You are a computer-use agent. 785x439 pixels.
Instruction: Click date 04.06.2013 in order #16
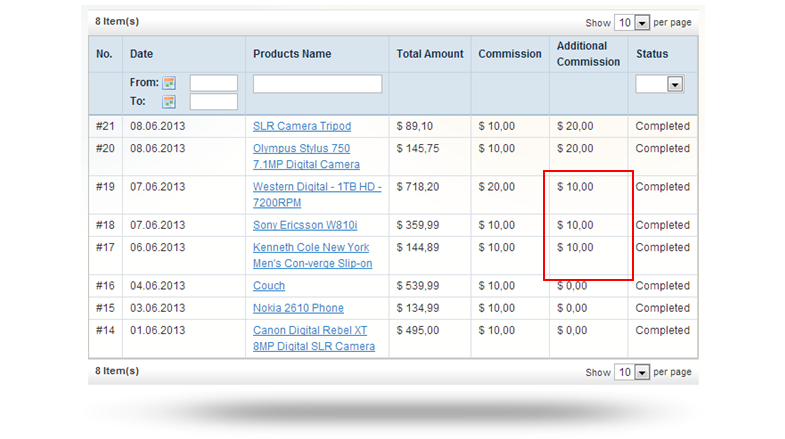coord(158,286)
